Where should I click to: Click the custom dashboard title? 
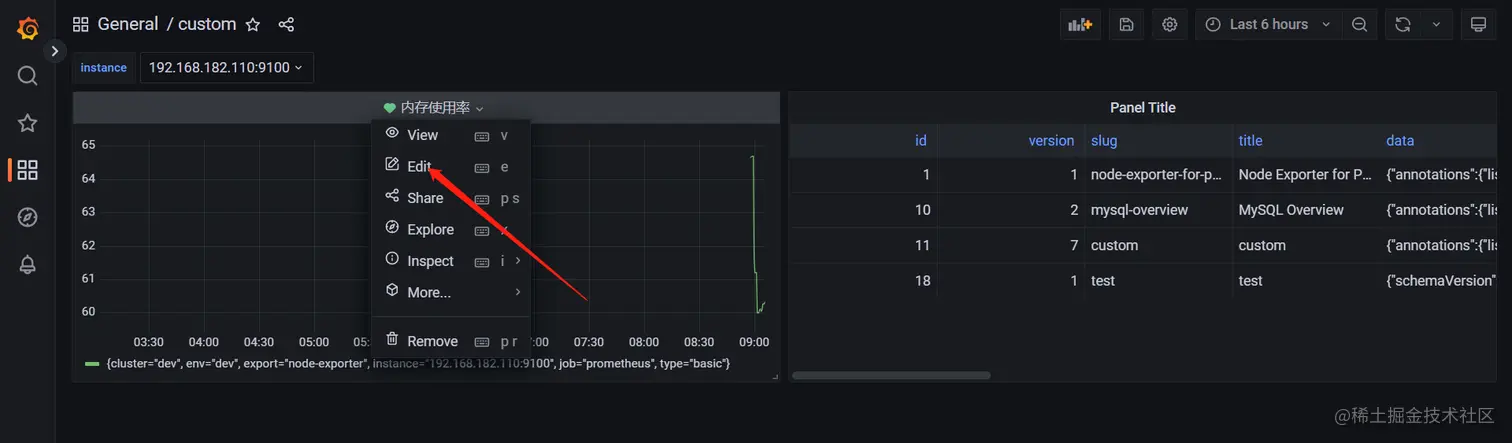(x=207, y=24)
